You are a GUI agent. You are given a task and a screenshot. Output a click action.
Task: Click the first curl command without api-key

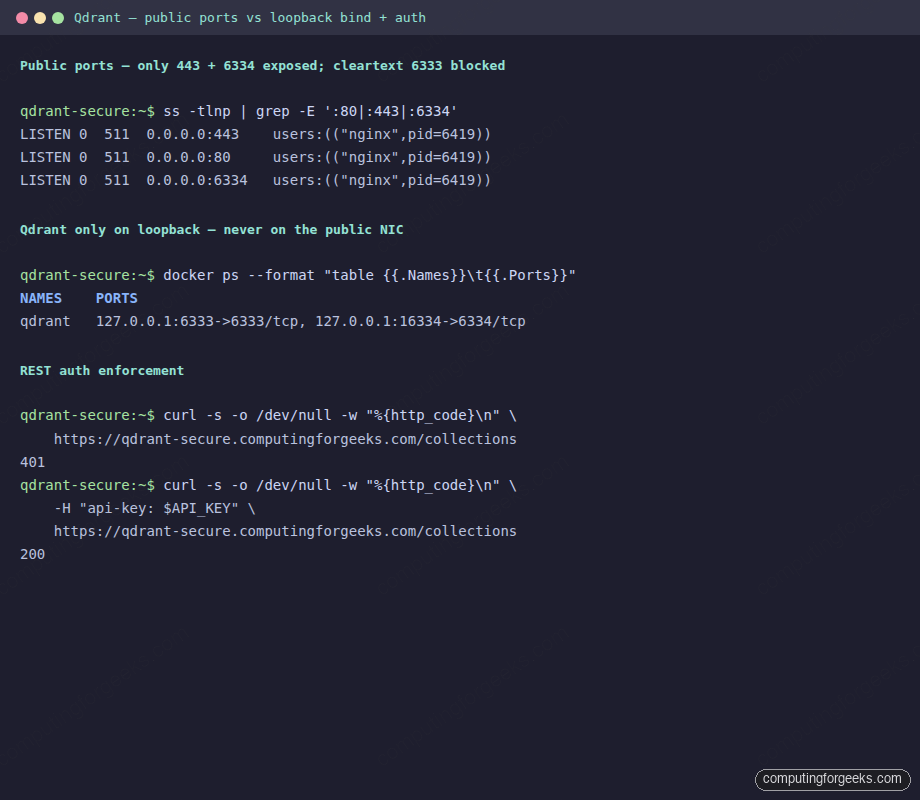340,416
